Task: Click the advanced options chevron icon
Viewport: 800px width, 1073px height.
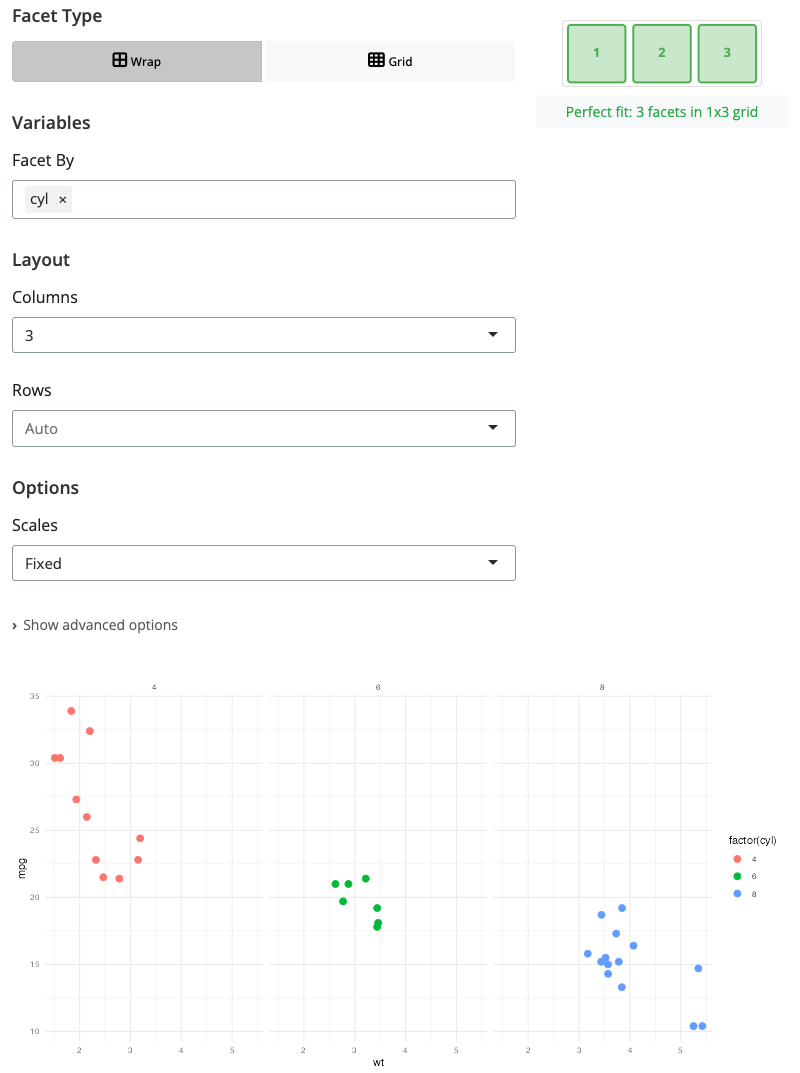Action: click(15, 626)
